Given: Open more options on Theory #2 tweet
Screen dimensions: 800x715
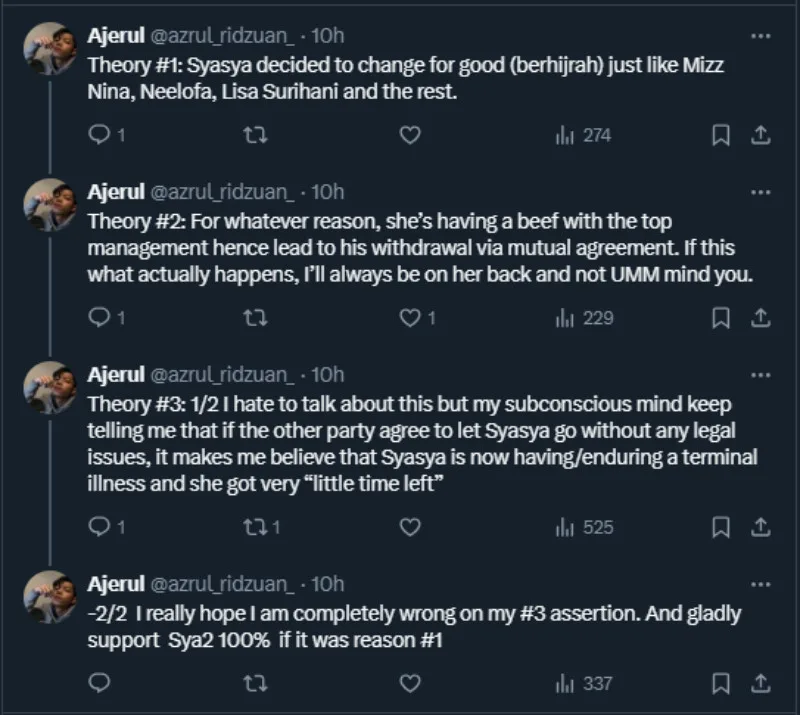Looking at the screenshot, I should click(x=759, y=191).
